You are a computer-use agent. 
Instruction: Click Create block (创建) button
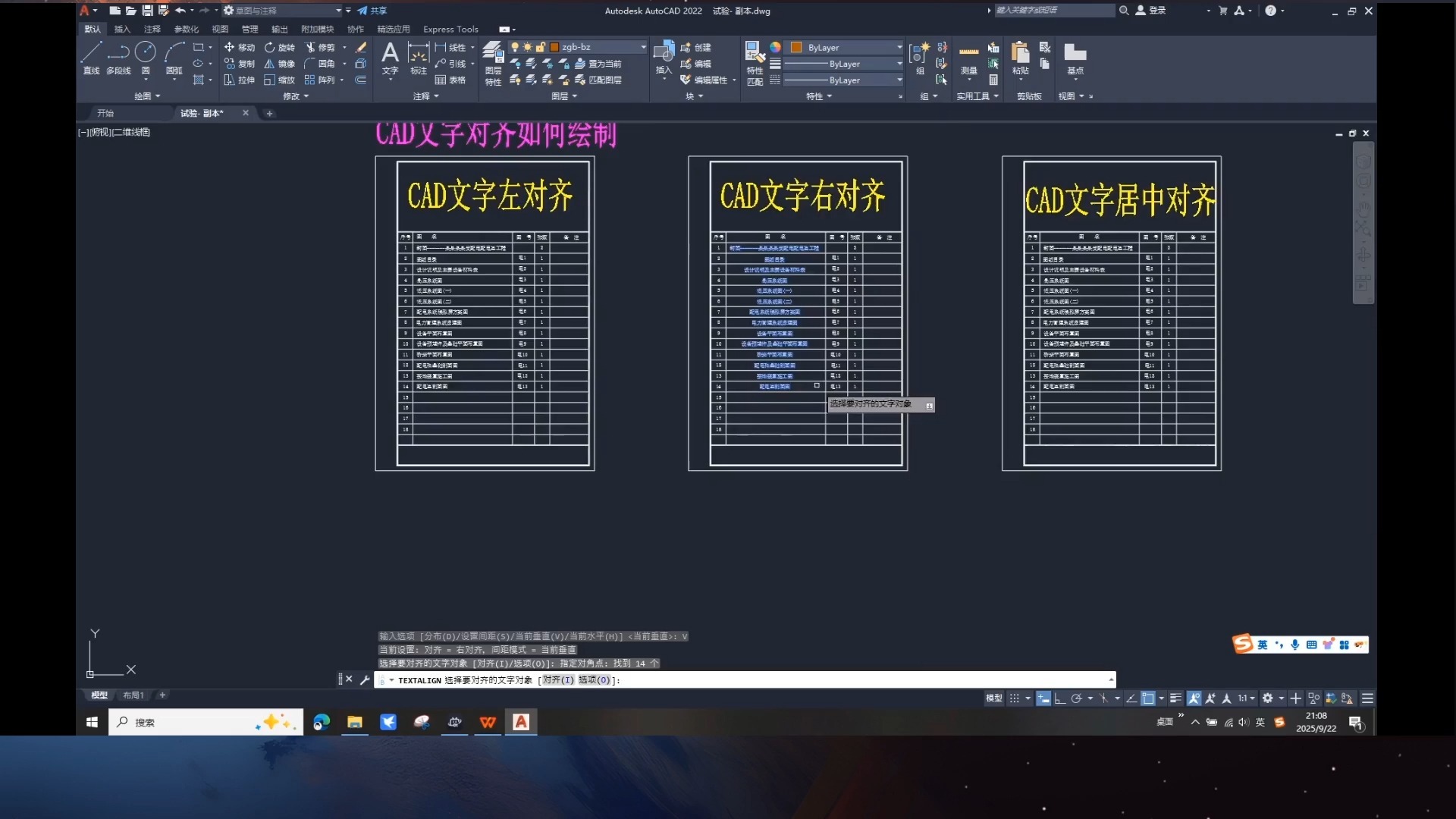coord(695,47)
